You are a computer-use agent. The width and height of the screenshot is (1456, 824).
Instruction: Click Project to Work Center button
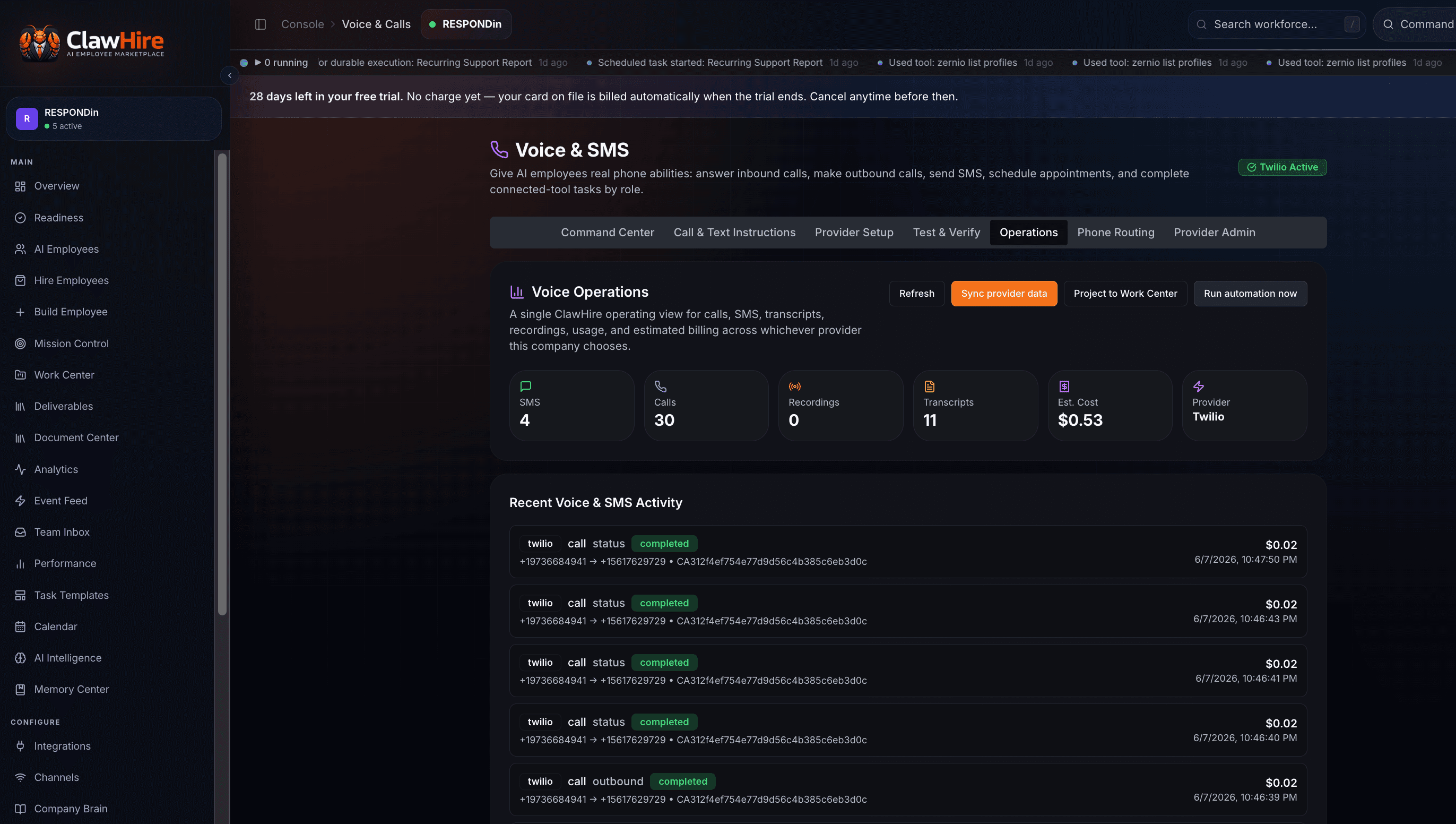point(1125,294)
